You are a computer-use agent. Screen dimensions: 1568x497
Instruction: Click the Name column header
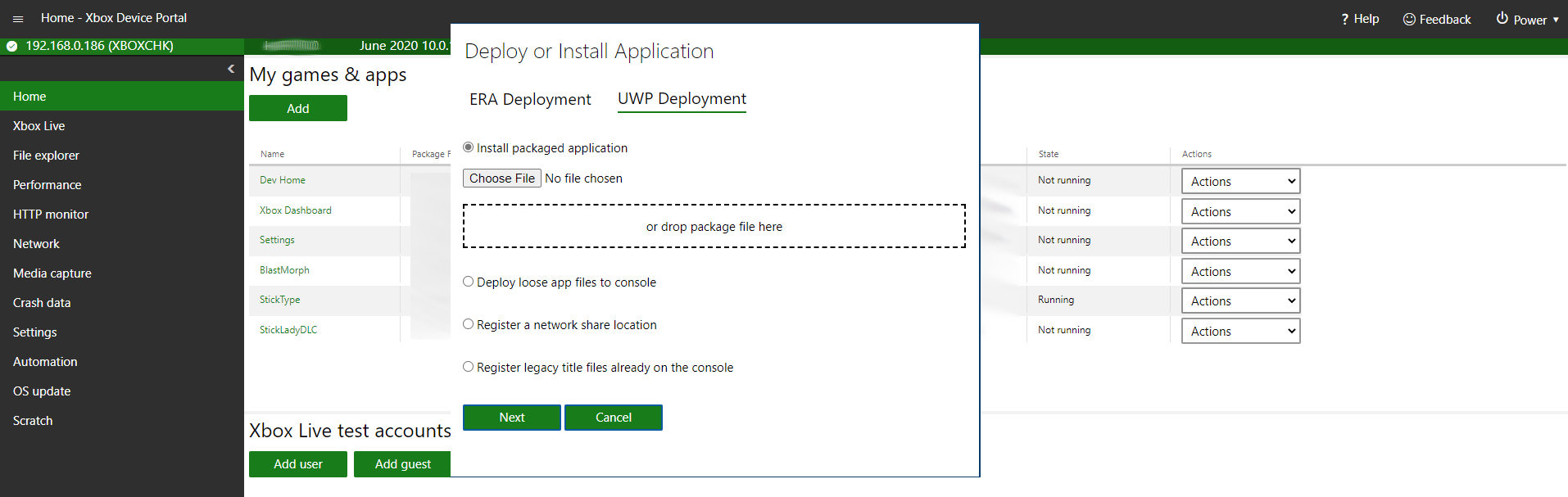point(273,154)
